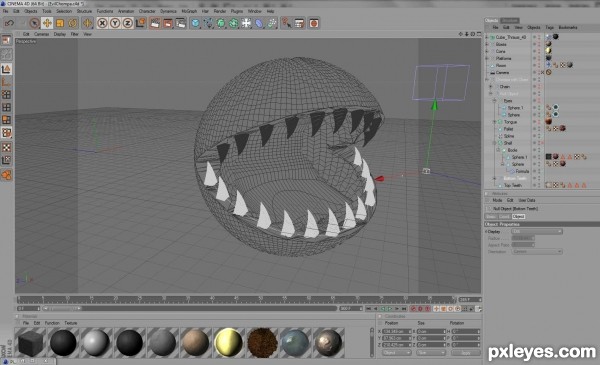The width and height of the screenshot is (600, 365).
Task: Enable Model mode in left palette
Action: coord(6,69)
